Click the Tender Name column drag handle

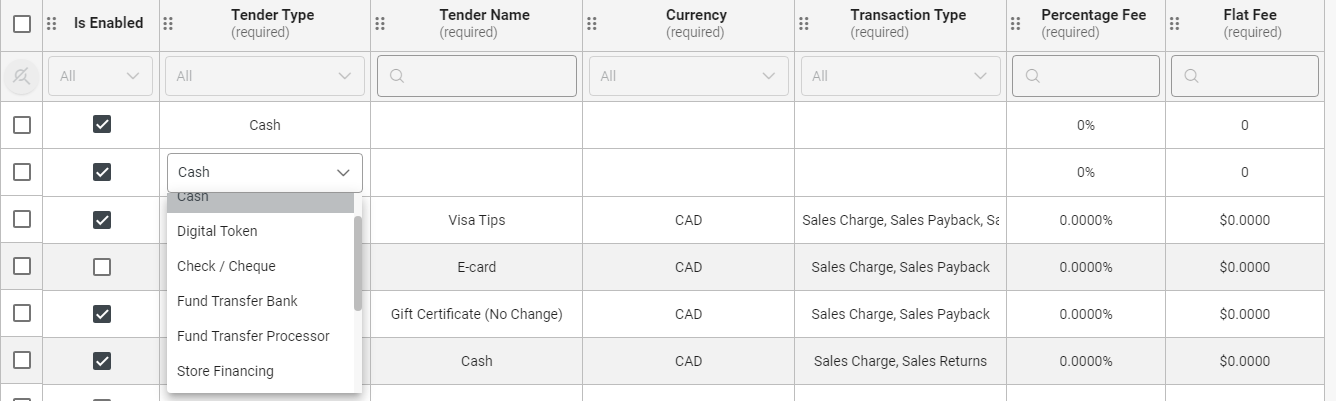(x=380, y=24)
